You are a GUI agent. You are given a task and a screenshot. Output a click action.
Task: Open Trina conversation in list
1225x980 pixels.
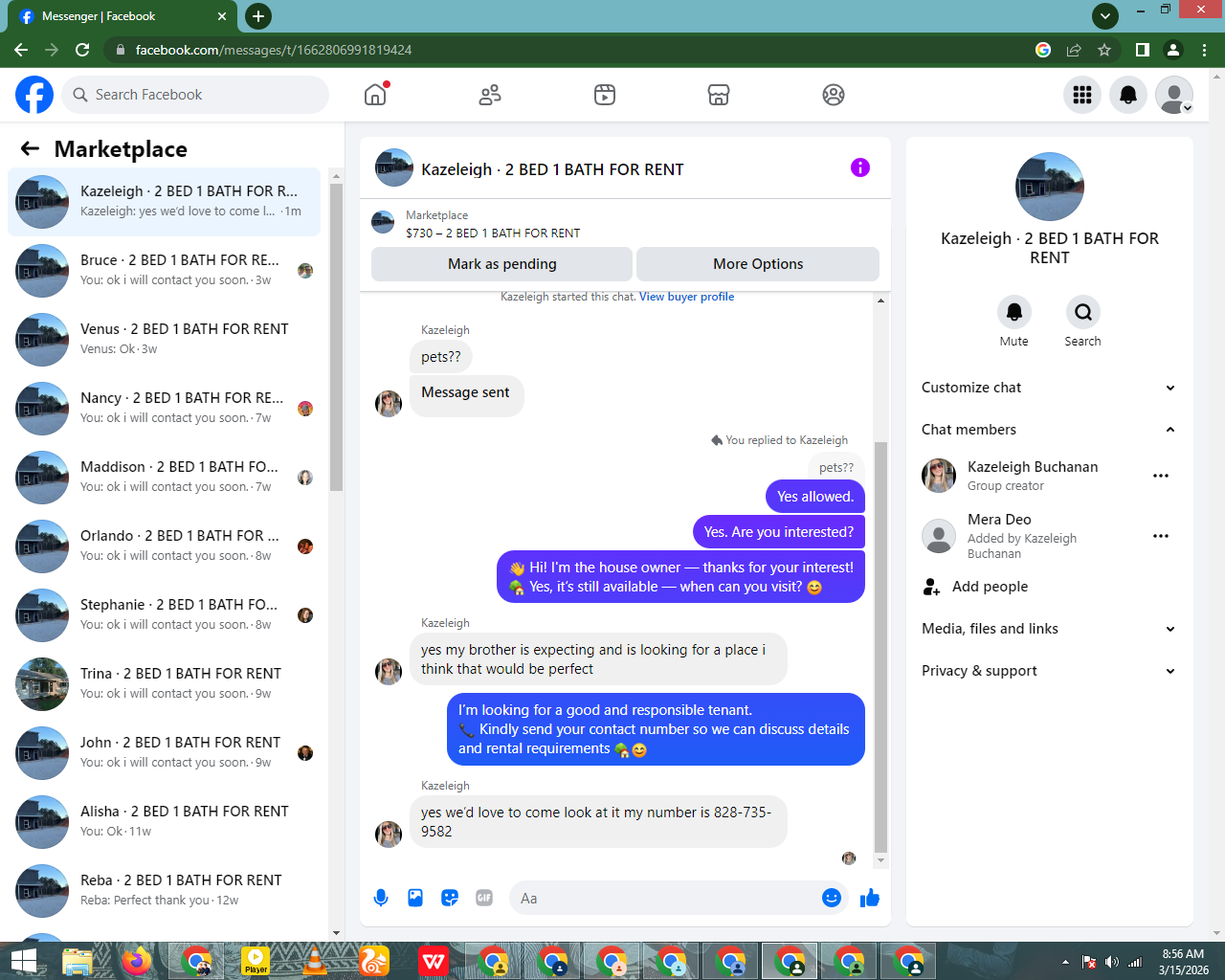[x=164, y=683]
